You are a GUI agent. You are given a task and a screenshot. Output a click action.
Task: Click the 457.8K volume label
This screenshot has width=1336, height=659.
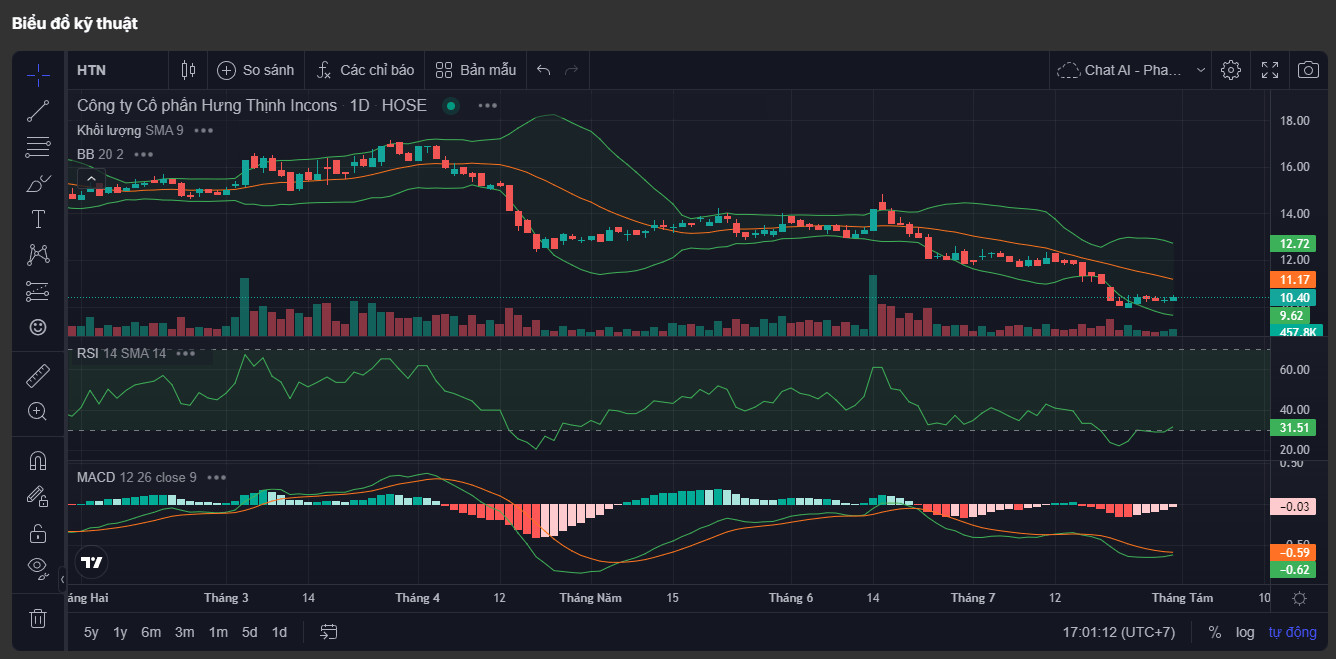1297,331
